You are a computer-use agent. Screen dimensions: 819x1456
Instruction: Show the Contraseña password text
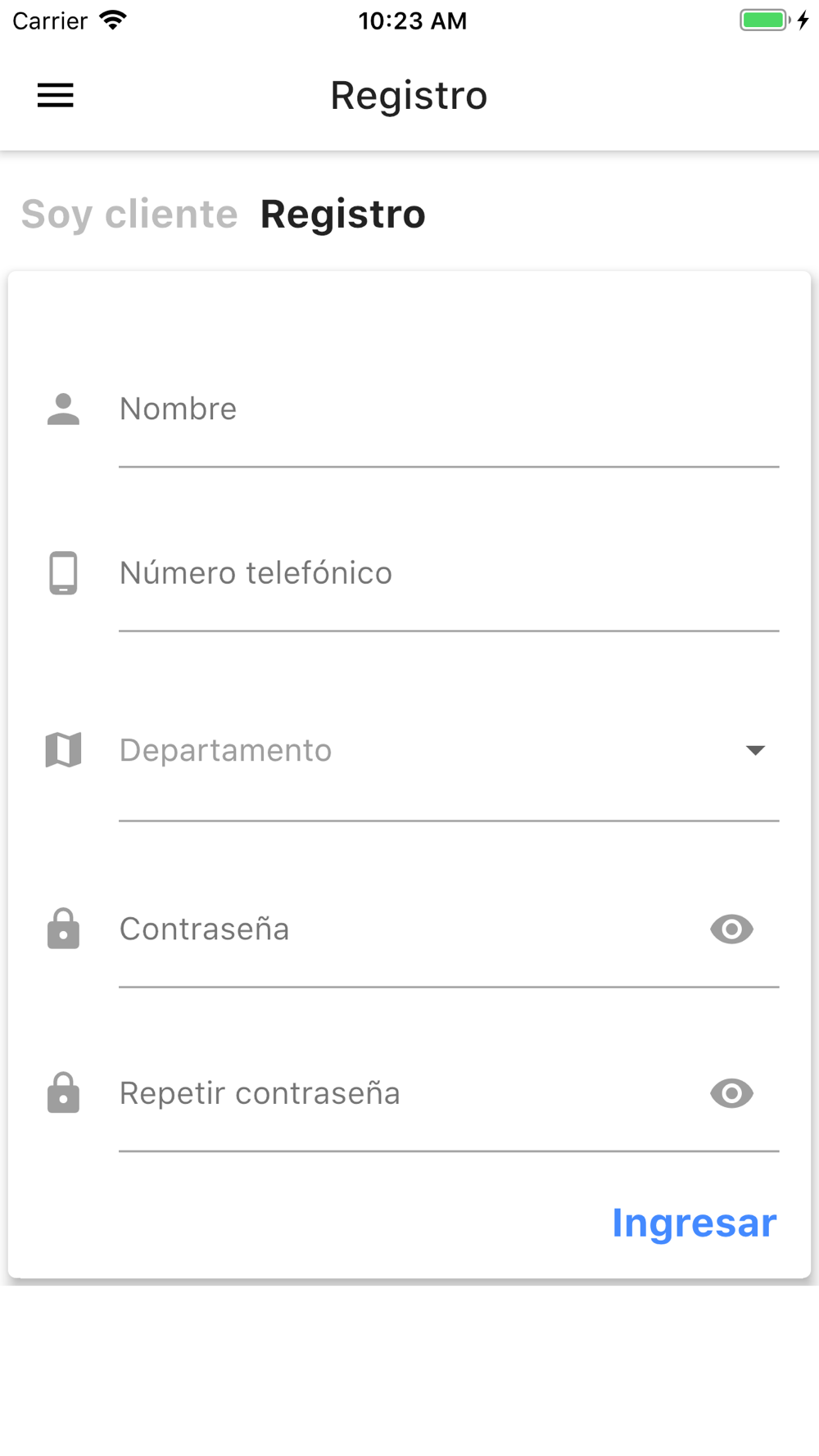click(731, 929)
